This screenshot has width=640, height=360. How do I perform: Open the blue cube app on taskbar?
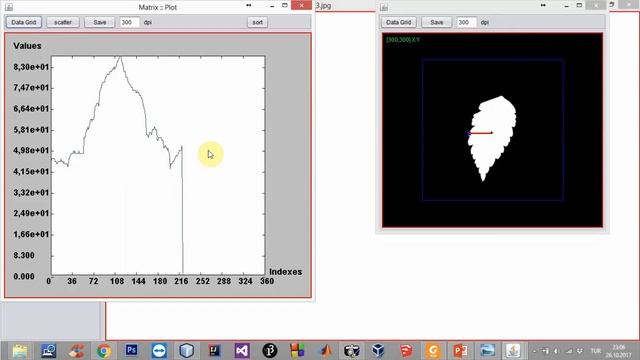pyautogui.click(x=187, y=350)
